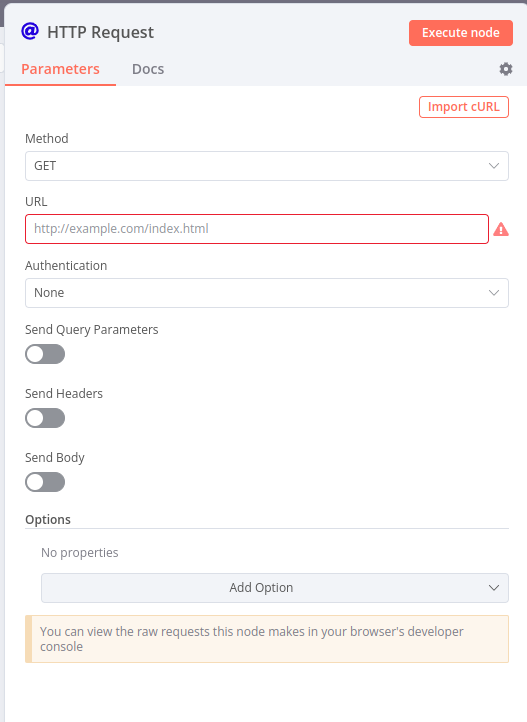Image resolution: width=527 pixels, height=722 pixels.
Task: Click the URL warning triangle icon
Action: click(501, 229)
